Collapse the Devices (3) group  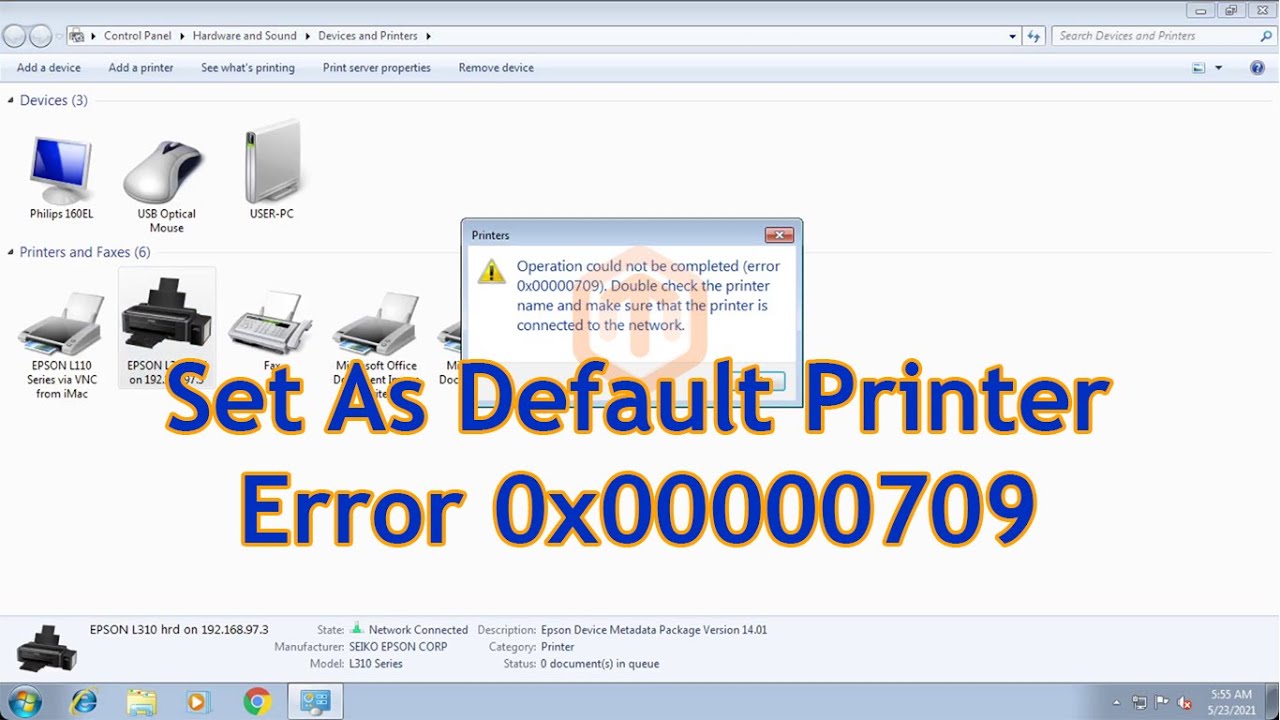(x=11, y=100)
